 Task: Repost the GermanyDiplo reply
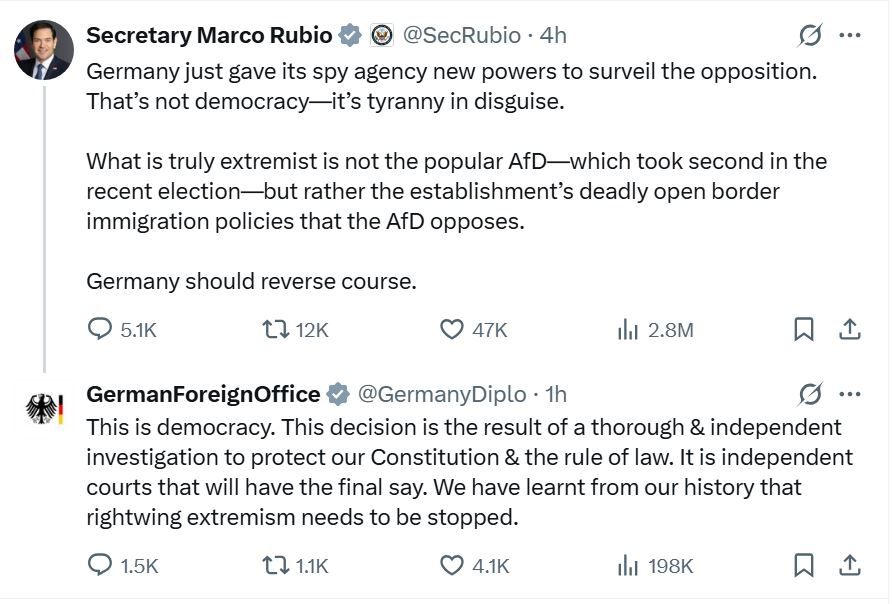(277, 565)
